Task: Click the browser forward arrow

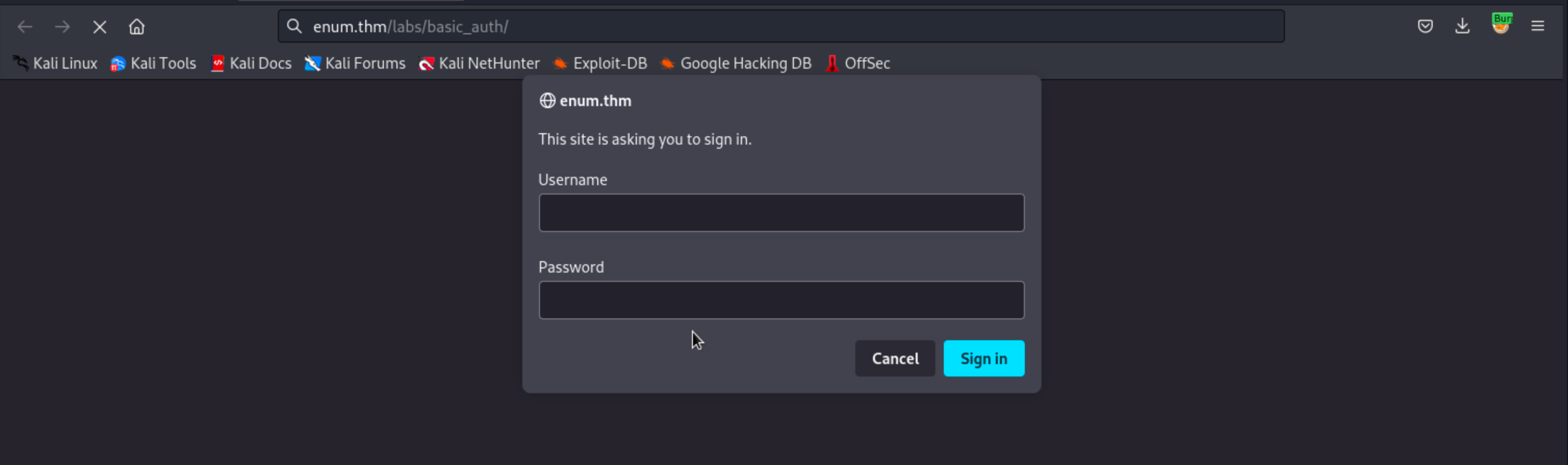Action: (x=62, y=27)
